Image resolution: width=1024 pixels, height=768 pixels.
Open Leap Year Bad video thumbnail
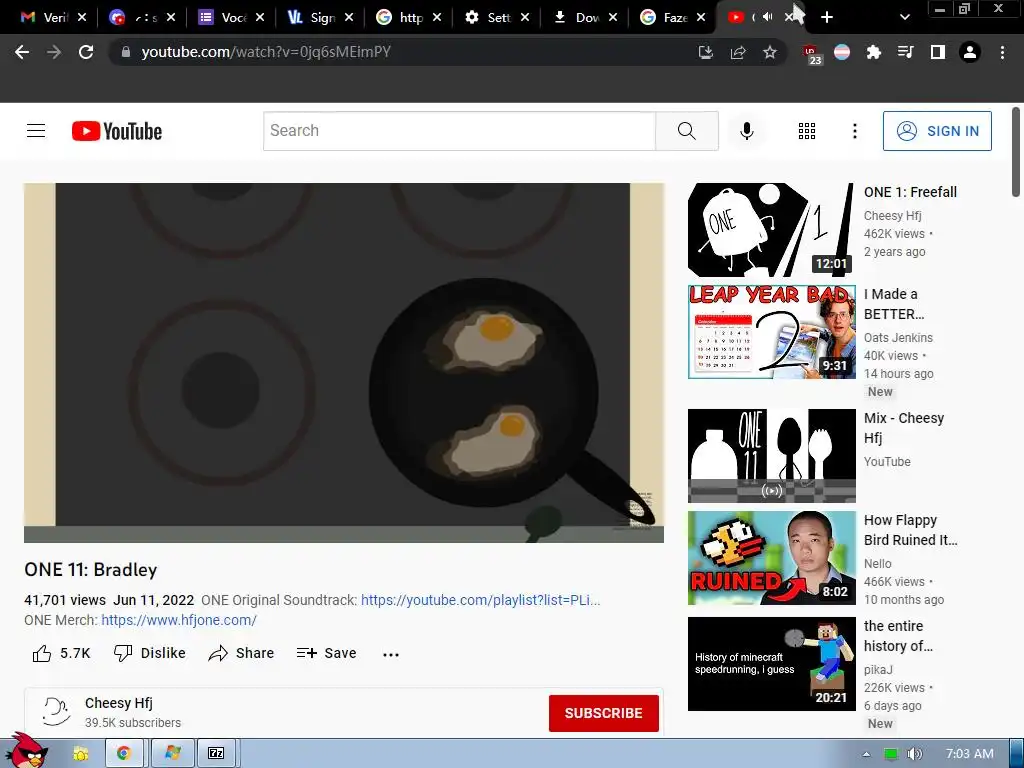(x=771, y=332)
